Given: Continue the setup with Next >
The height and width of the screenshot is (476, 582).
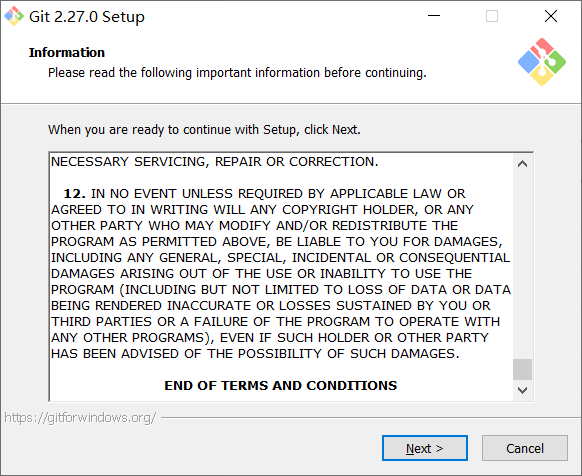Looking at the screenshot, I should [x=425, y=448].
